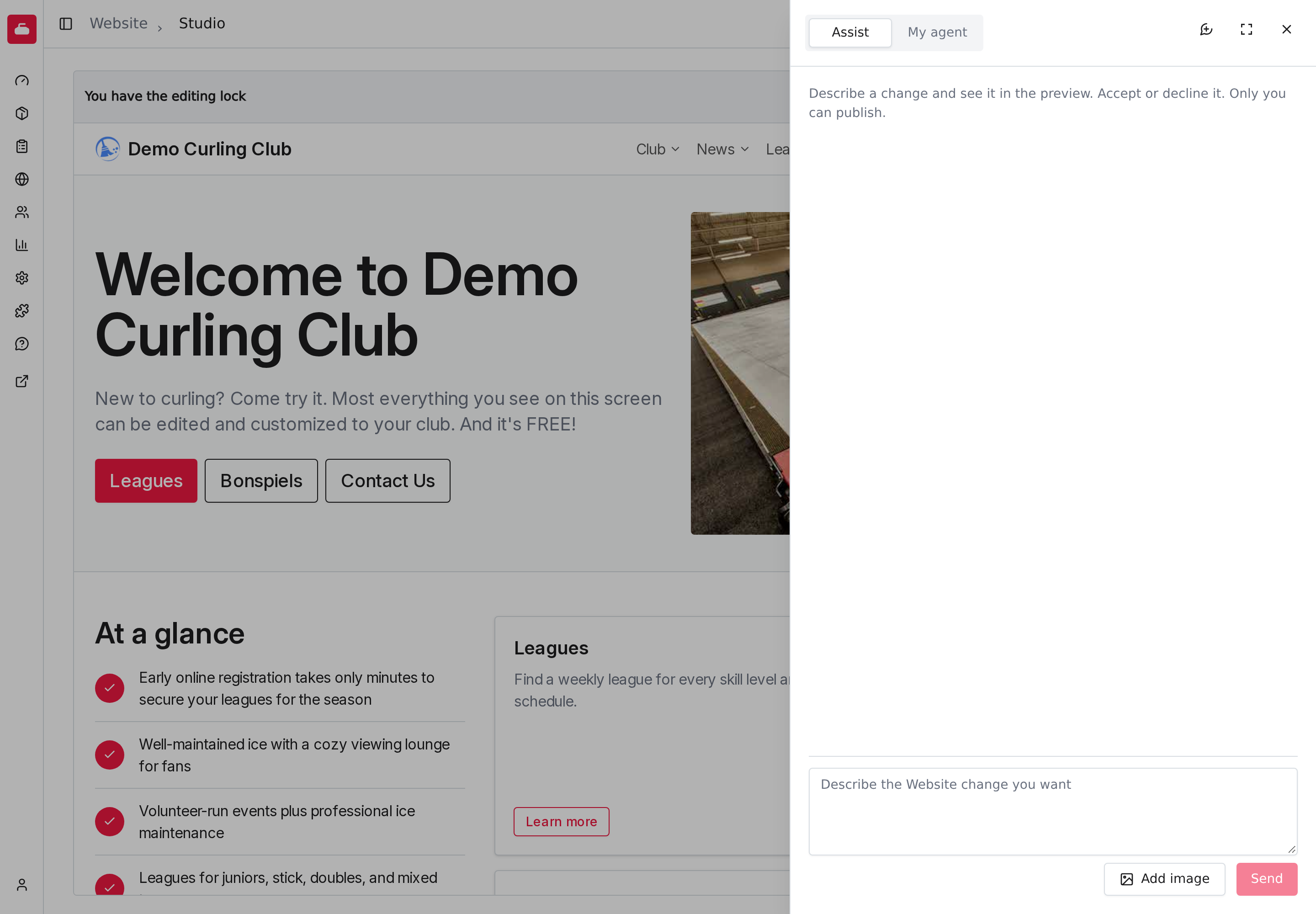Viewport: 1316px width, 914px height.
Task: Expand the assistant panel to fullscreen
Action: (x=1246, y=29)
